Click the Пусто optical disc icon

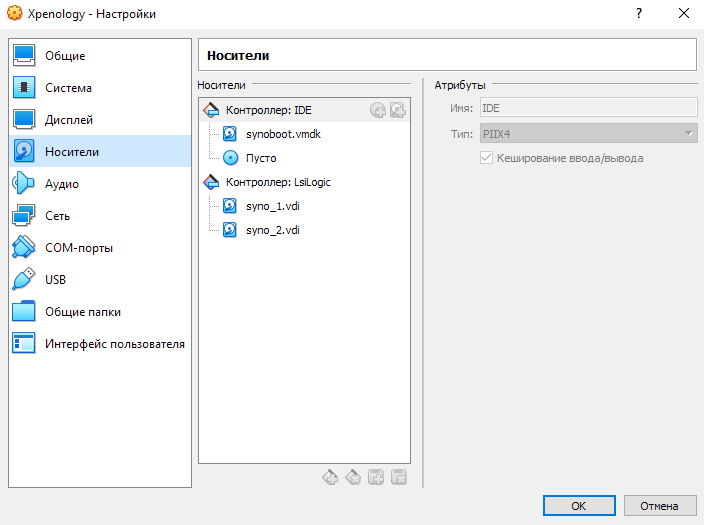(231, 158)
